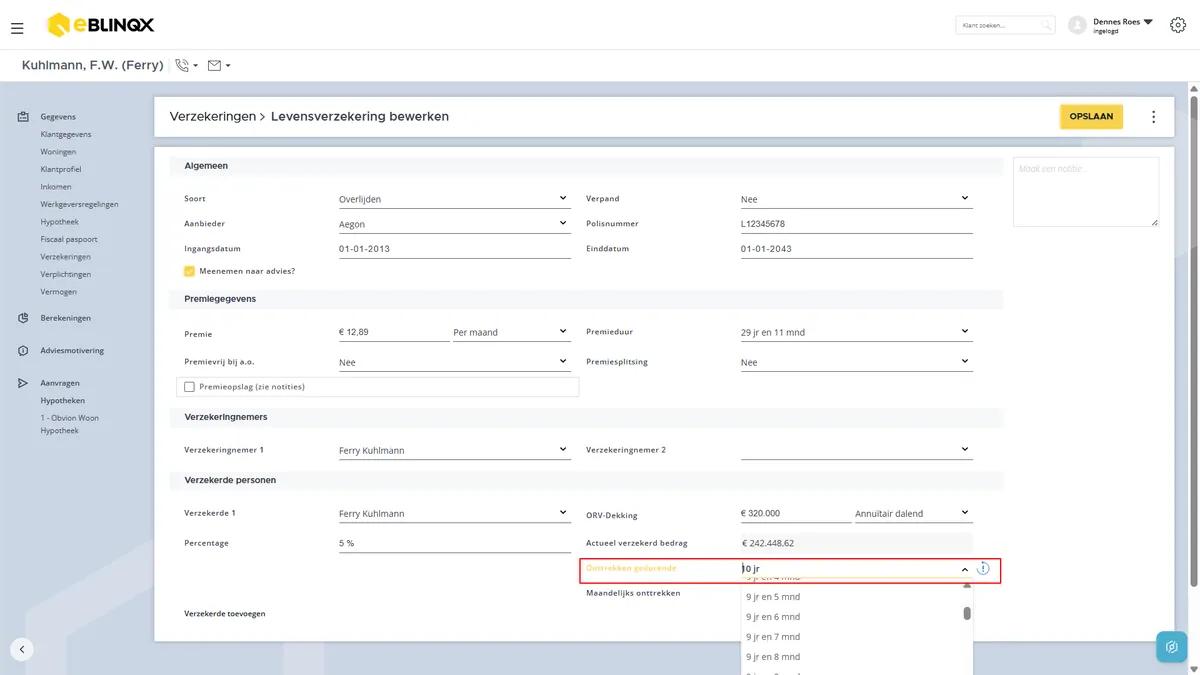Open the three-dot more options menu
Screen dimensions: 1200x675
(1153, 117)
